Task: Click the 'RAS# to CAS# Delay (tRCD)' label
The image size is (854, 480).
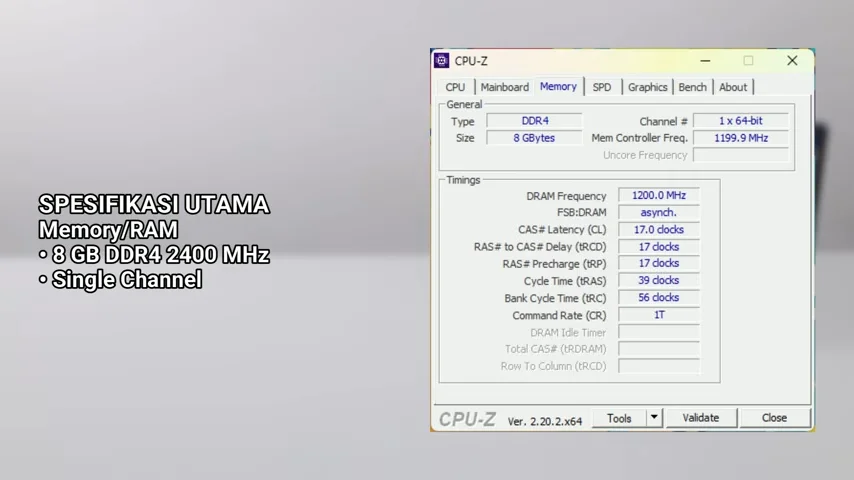Action: click(x=540, y=247)
